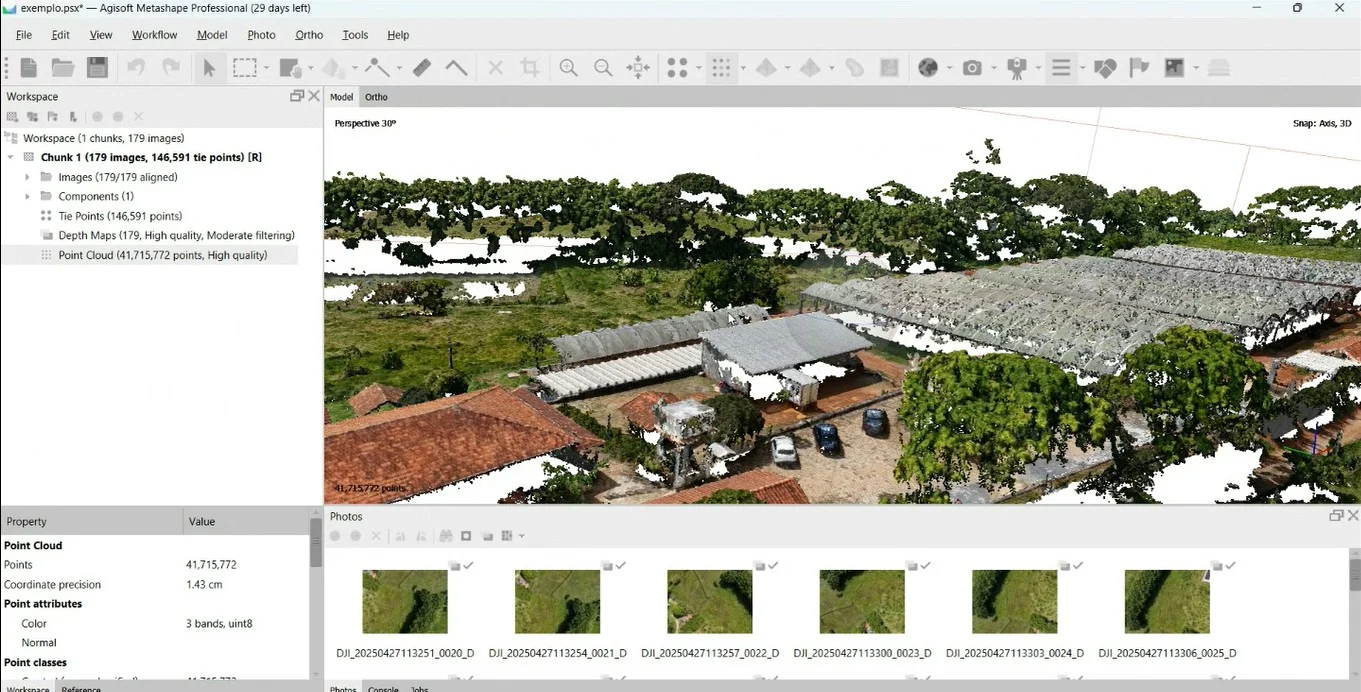Click the tripod laser scan icon
This screenshot has height=692, width=1361.
[x=1017, y=67]
